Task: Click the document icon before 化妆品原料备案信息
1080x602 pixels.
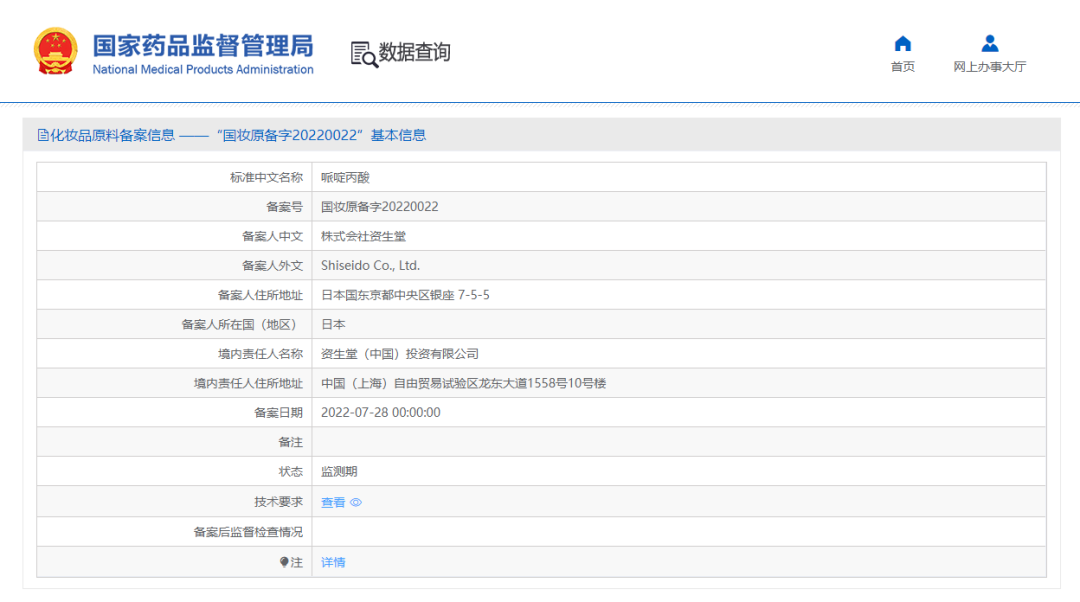Action: 43,135
